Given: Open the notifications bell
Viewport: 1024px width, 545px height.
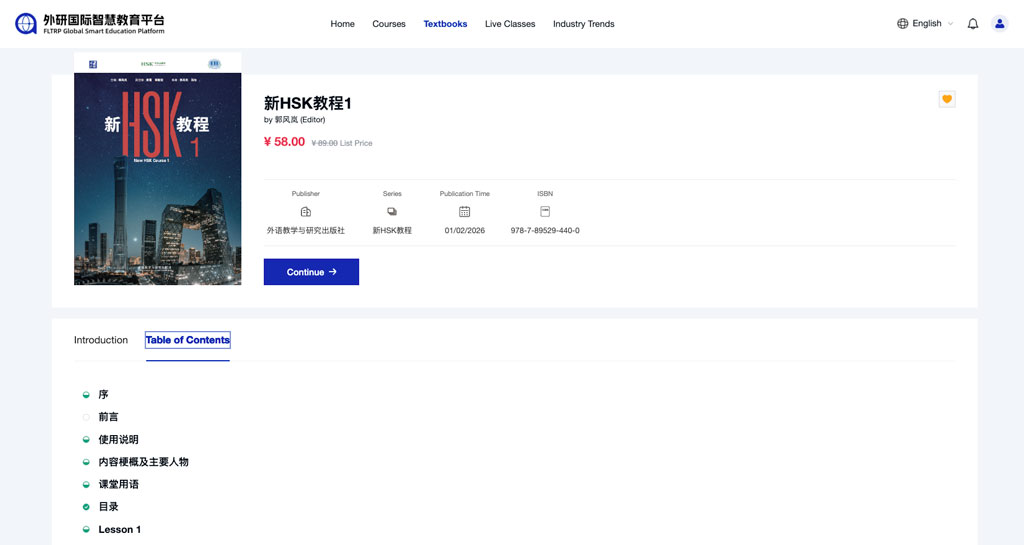Looking at the screenshot, I should [973, 24].
